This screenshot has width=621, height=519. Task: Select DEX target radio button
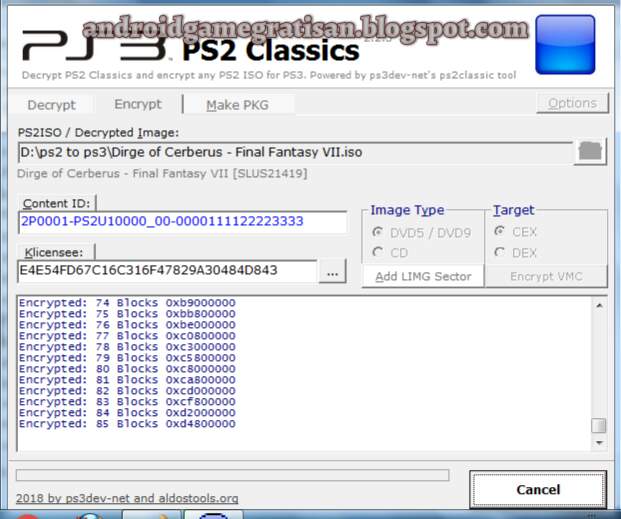pos(516,252)
